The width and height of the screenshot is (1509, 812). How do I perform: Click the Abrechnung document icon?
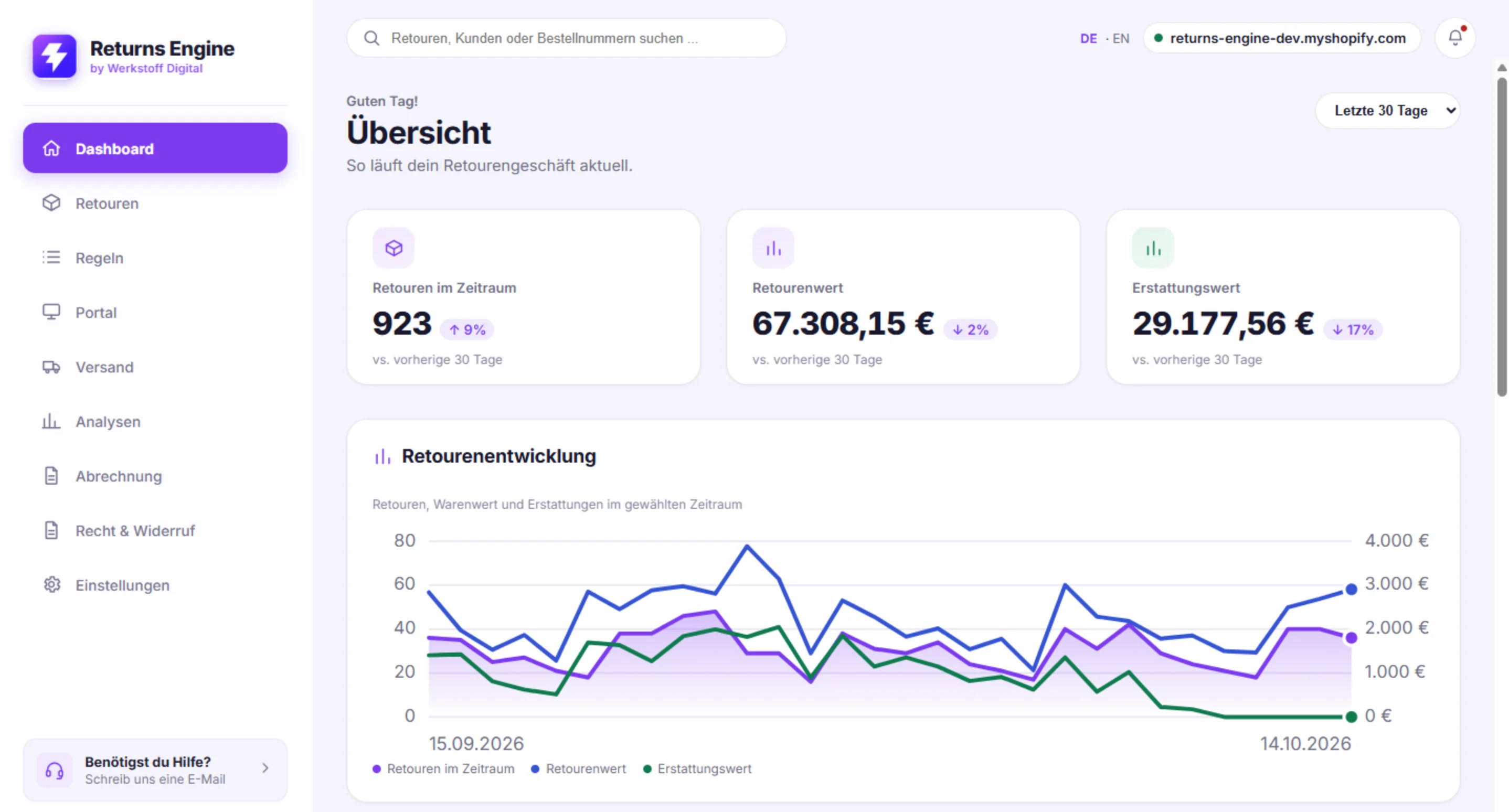click(51, 476)
